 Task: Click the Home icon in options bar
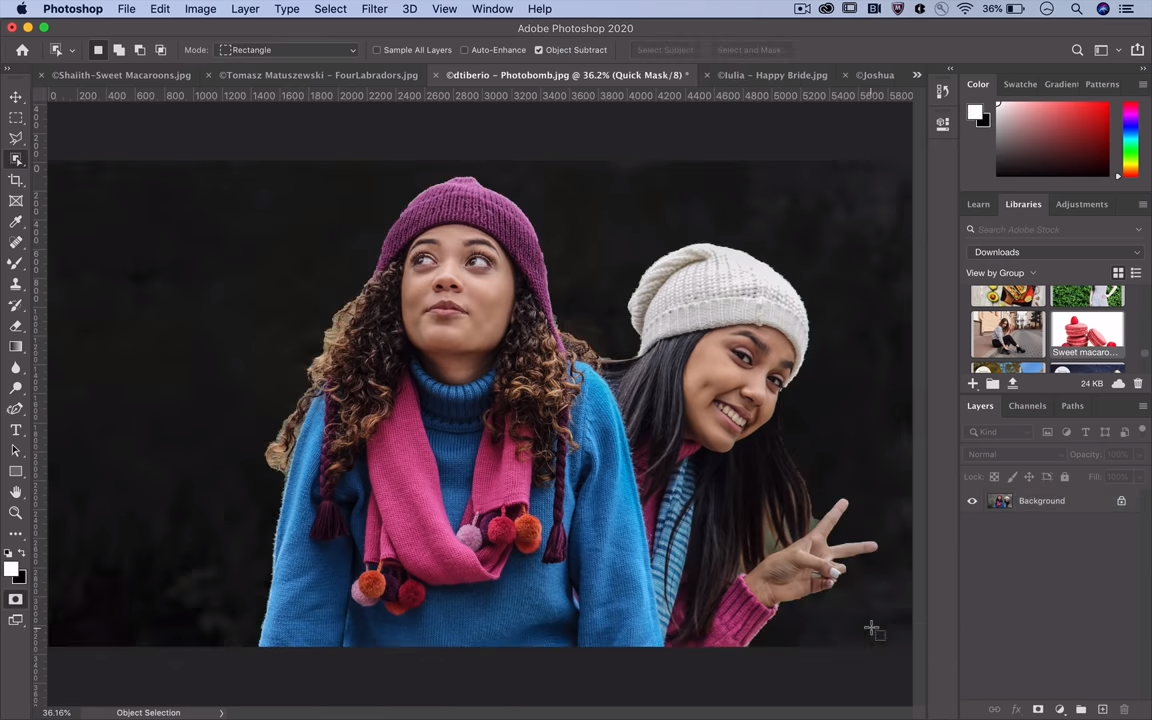click(x=22, y=50)
